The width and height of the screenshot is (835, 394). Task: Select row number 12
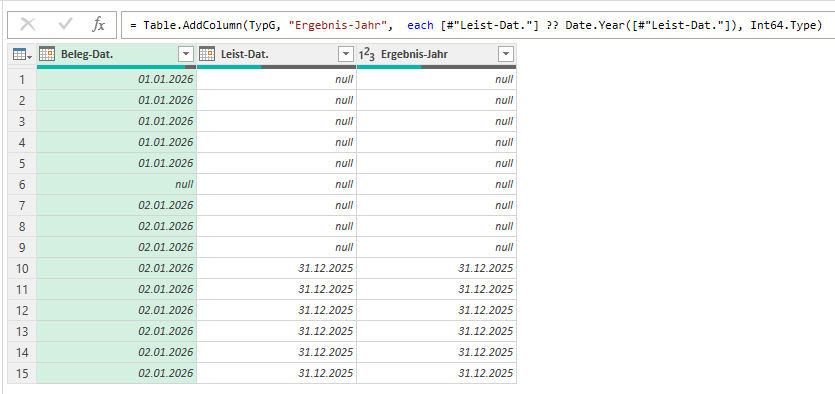[22, 310]
